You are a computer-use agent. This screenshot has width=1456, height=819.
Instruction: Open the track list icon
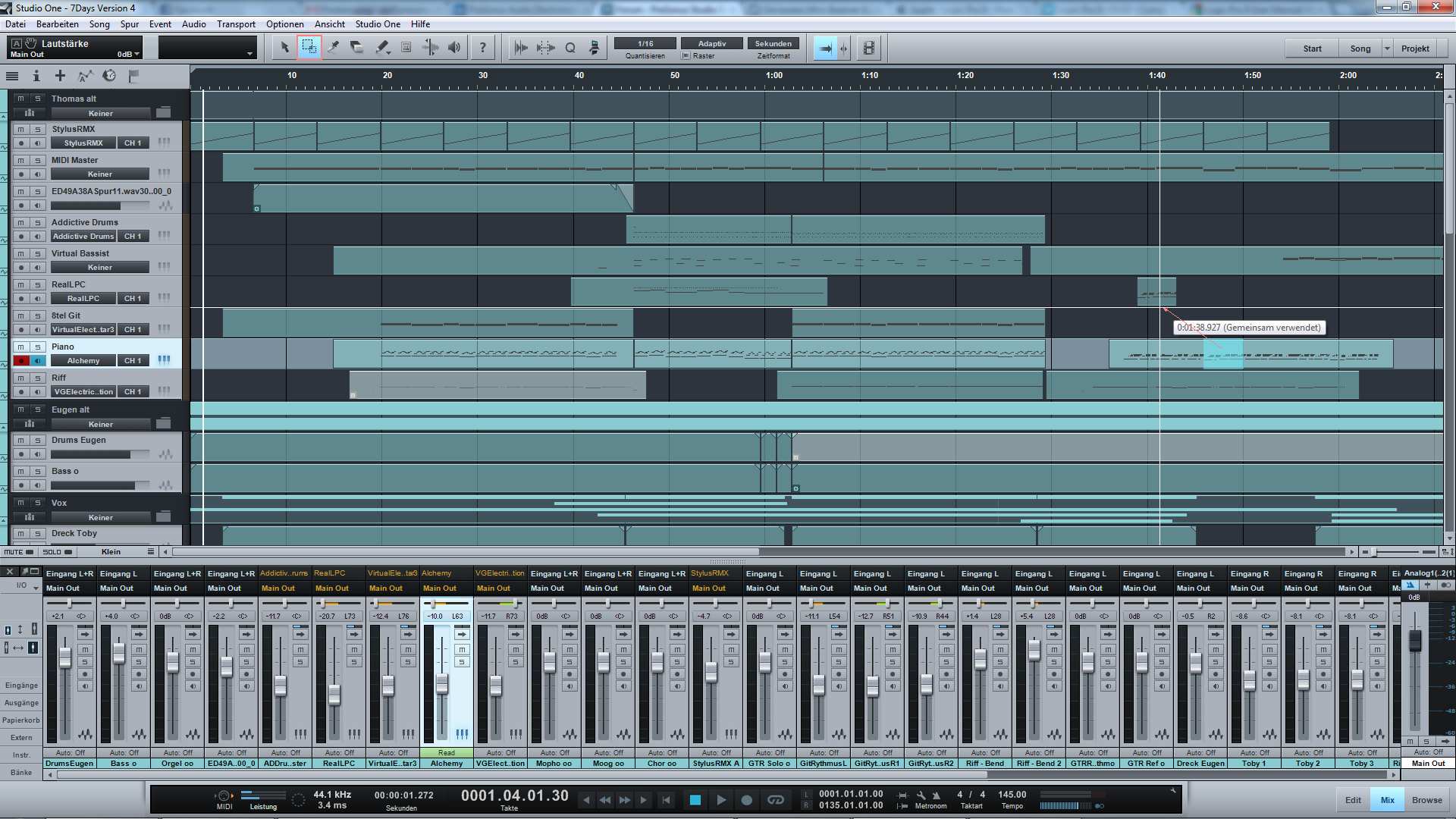point(12,76)
